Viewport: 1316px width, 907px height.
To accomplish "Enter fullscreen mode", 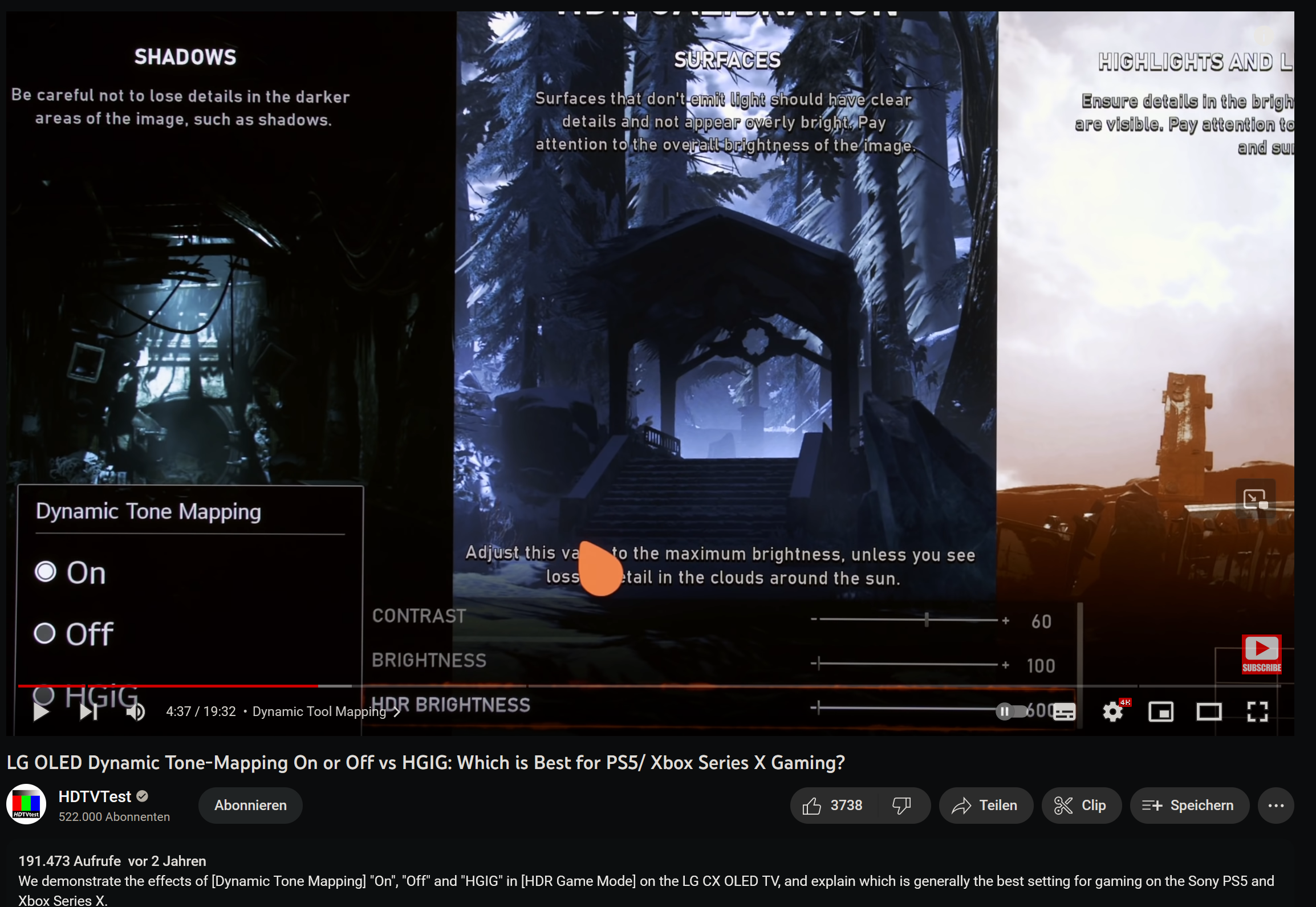I will (x=1258, y=711).
